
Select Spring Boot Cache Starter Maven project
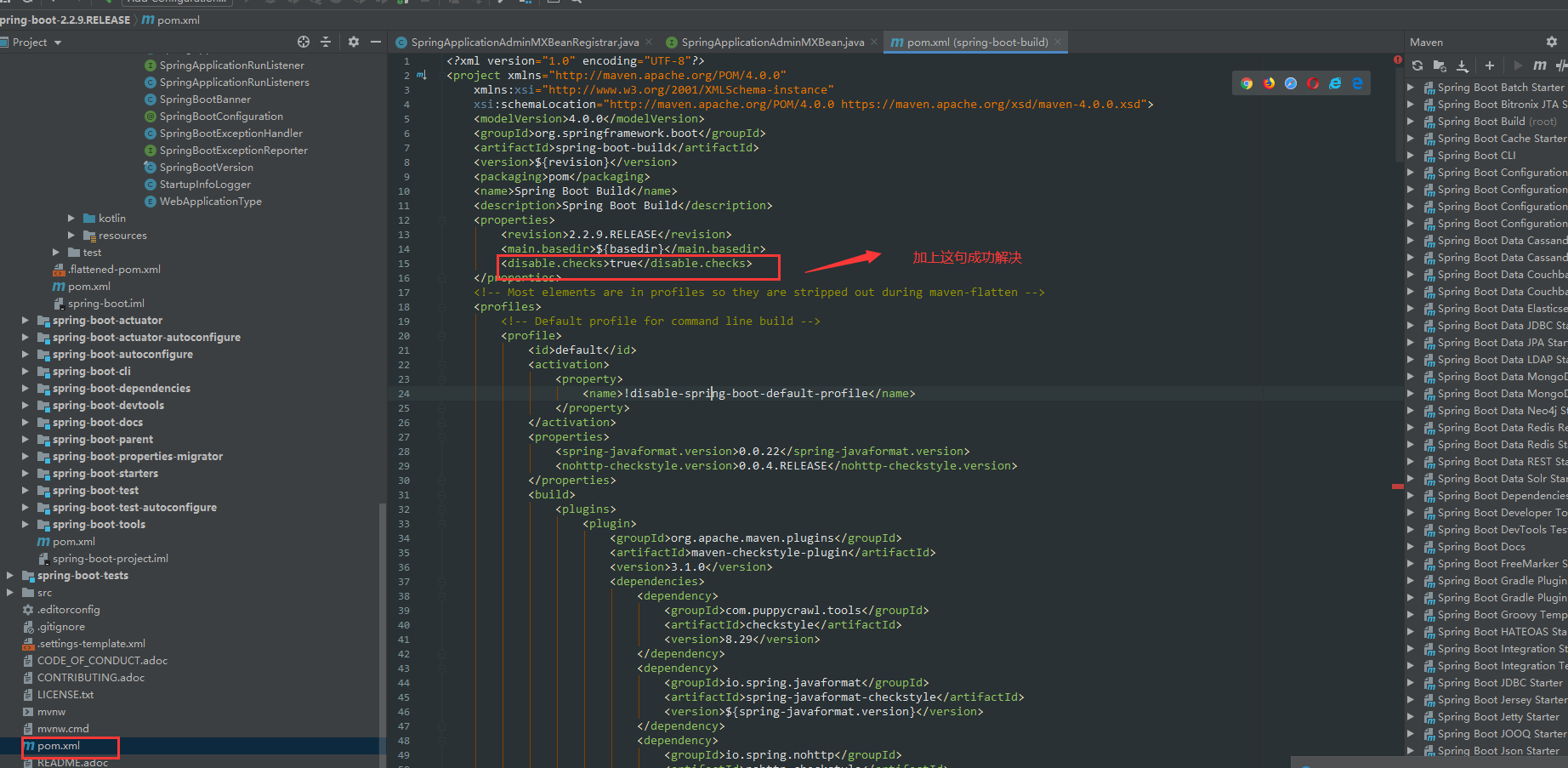point(1502,138)
